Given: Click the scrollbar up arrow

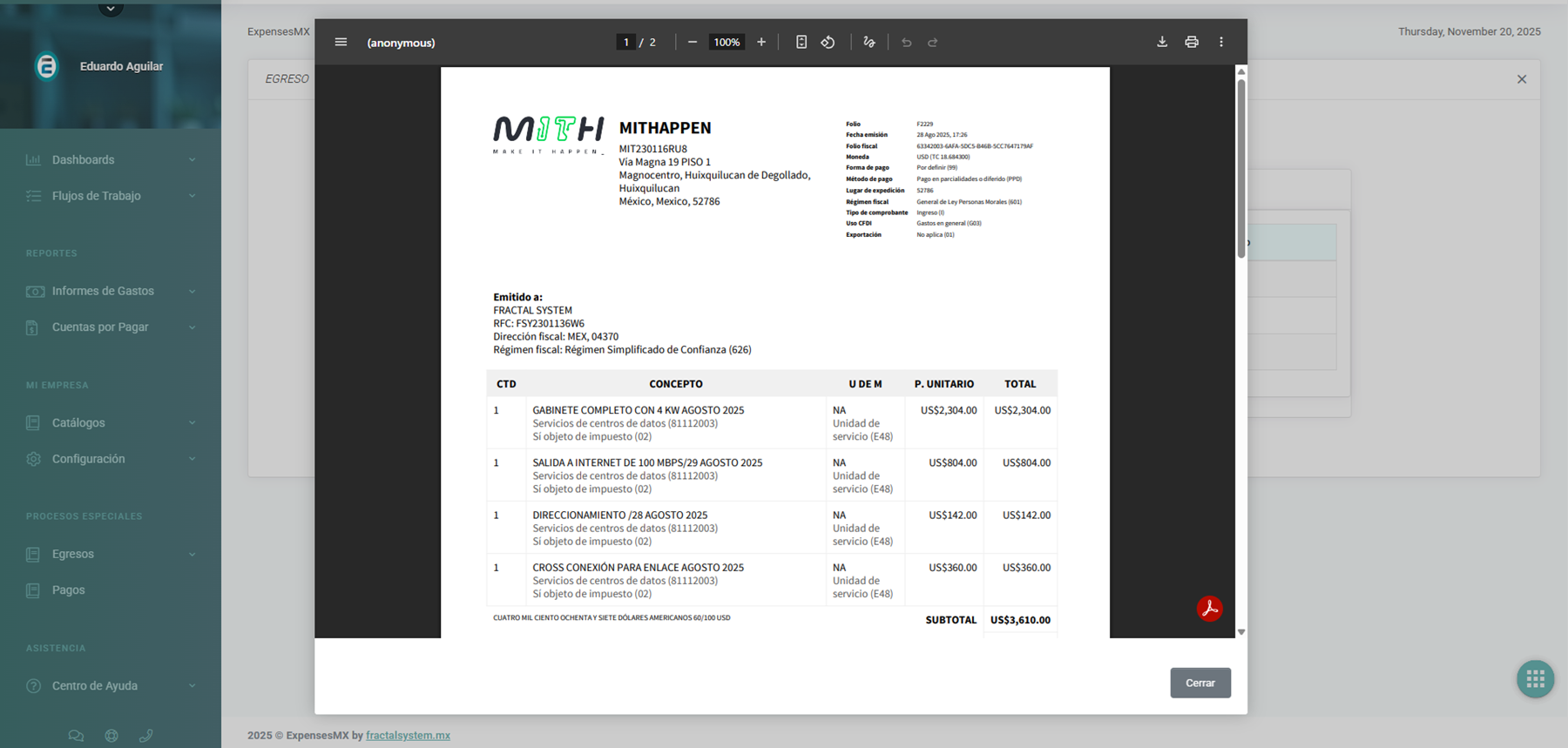Looking at the screenshot, I should pos(1241,71).
